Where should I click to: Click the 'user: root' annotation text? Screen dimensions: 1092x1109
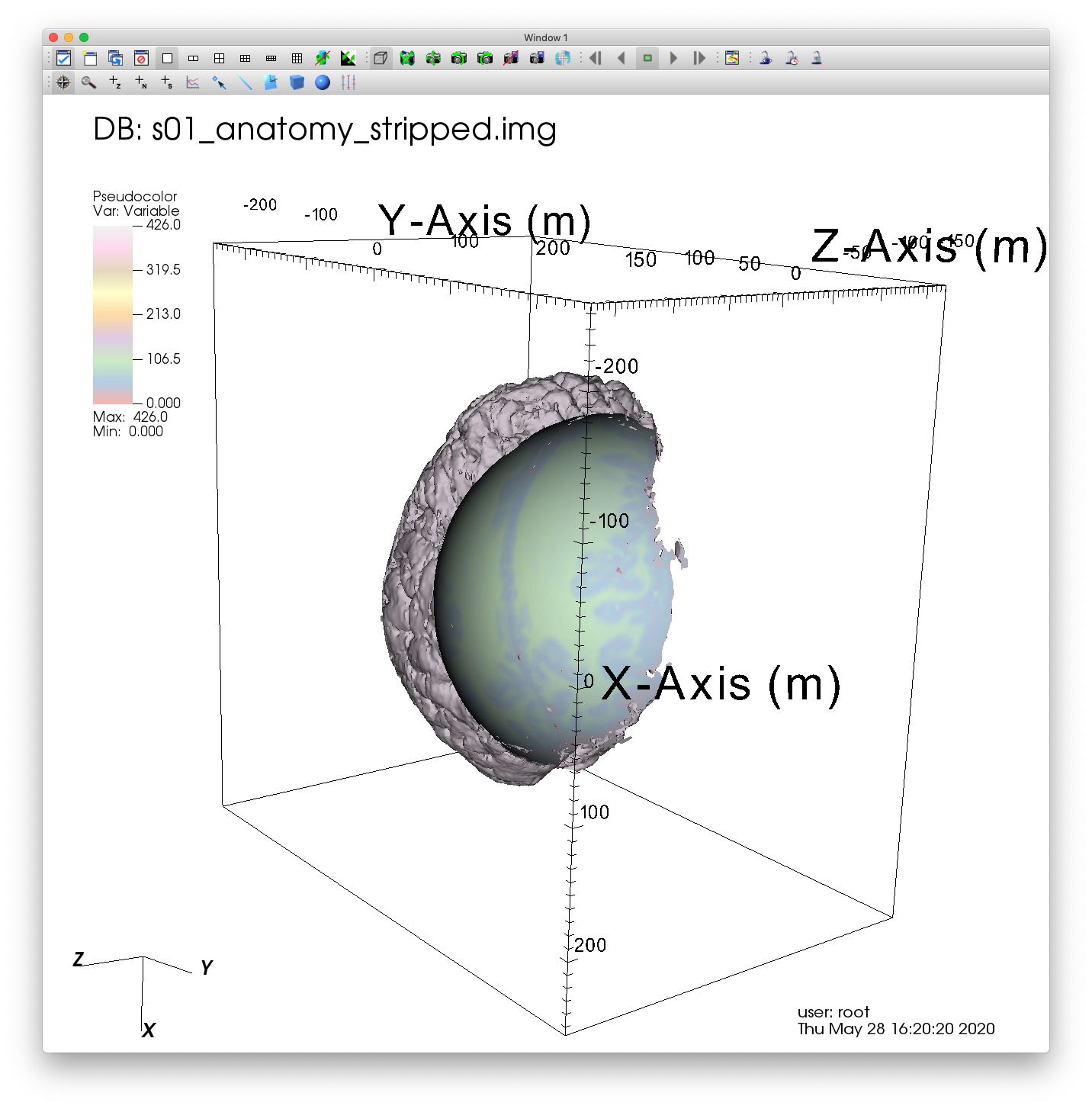(x=833, y=1012)
